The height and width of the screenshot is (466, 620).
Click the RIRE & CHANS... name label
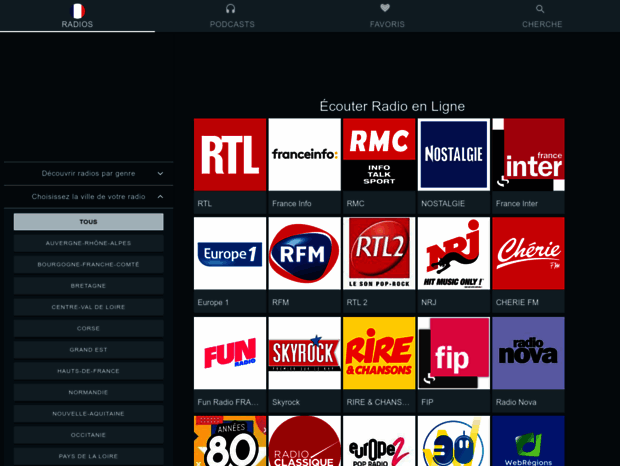[378, 402]
